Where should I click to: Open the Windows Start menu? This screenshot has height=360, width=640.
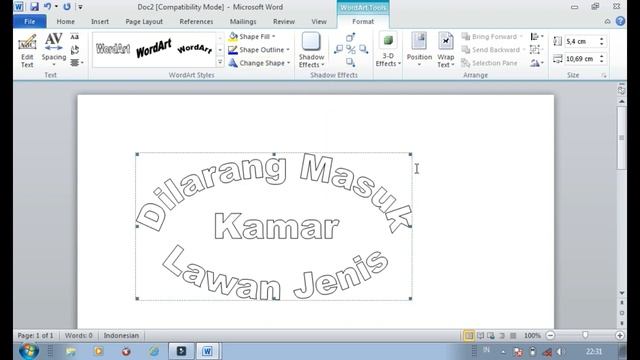pyautogui.click(x=29, y=351)
